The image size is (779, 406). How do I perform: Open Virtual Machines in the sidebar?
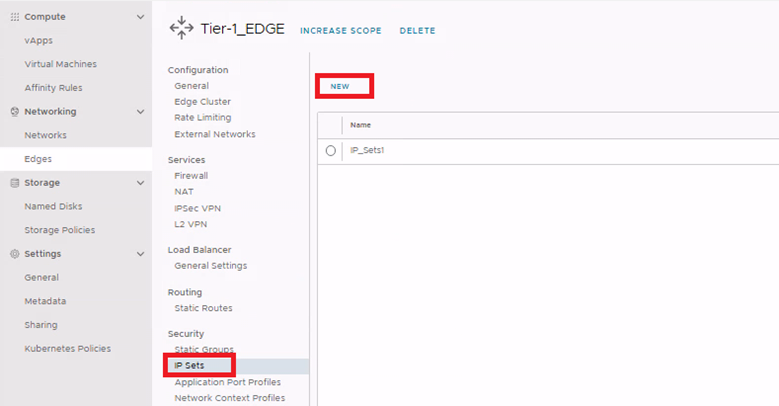coord(60,64)
